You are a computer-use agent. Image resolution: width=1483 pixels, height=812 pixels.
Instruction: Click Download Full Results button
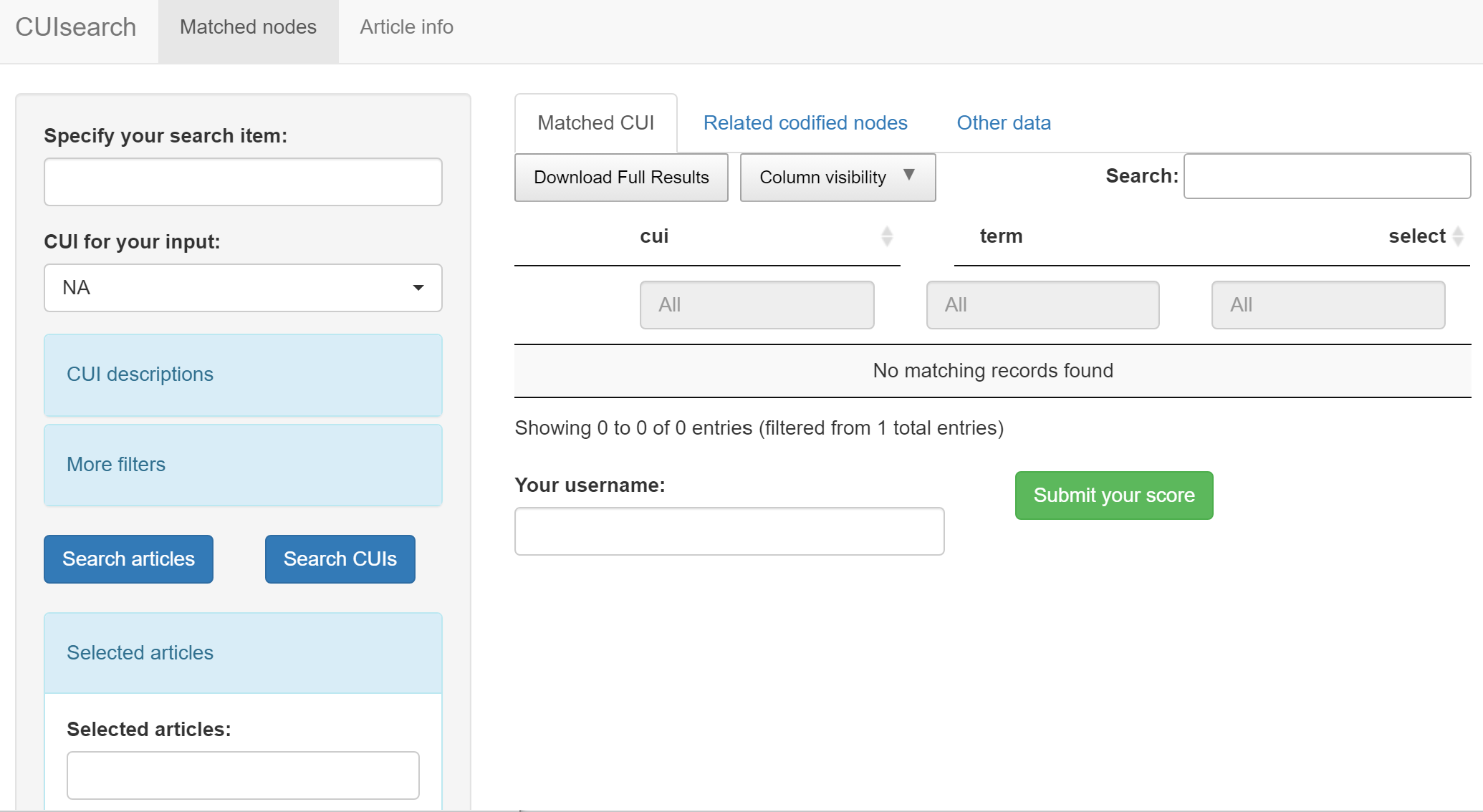click(x=621, y=178)
